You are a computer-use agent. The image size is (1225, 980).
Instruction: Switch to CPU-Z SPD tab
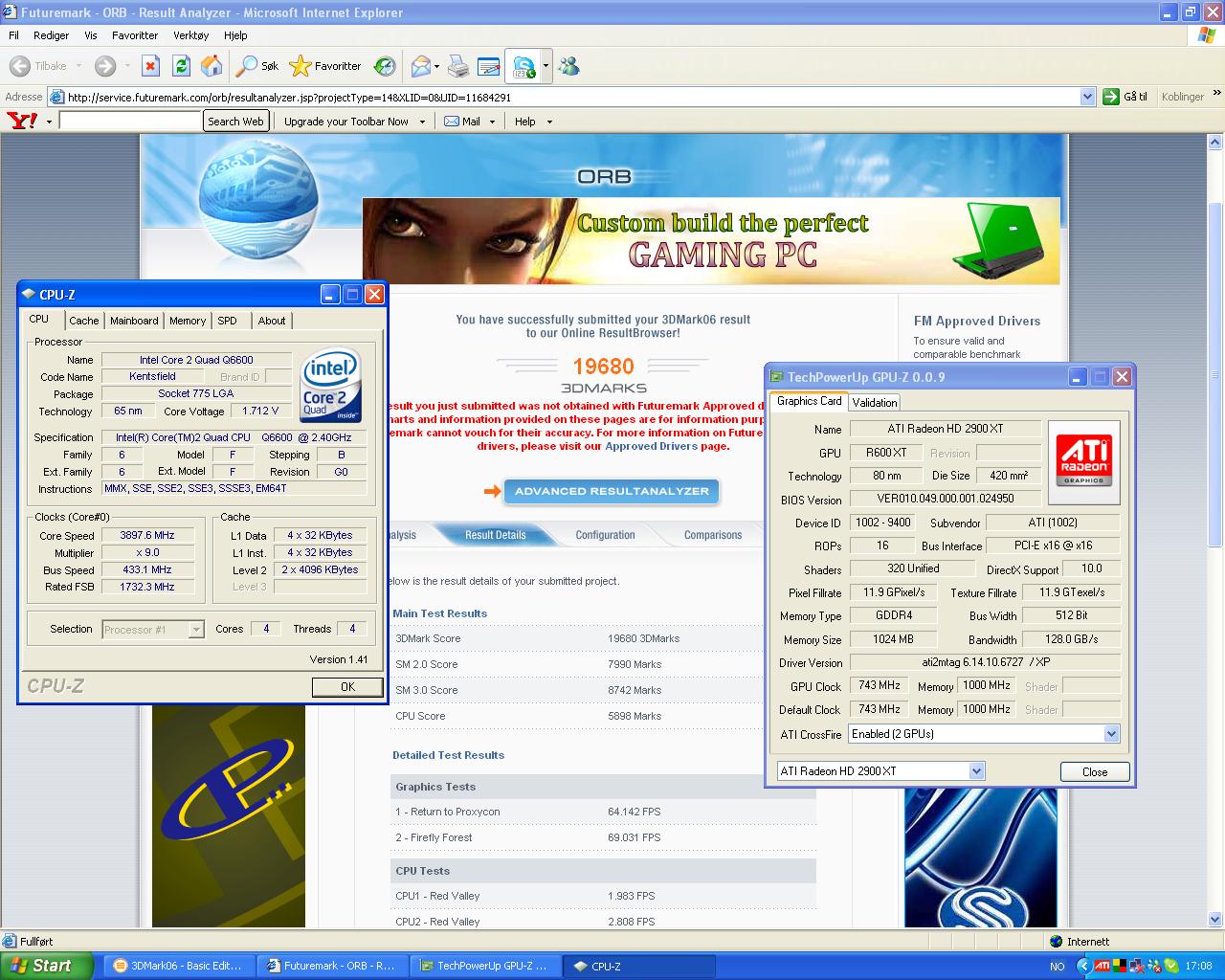[x=228, y=321]
